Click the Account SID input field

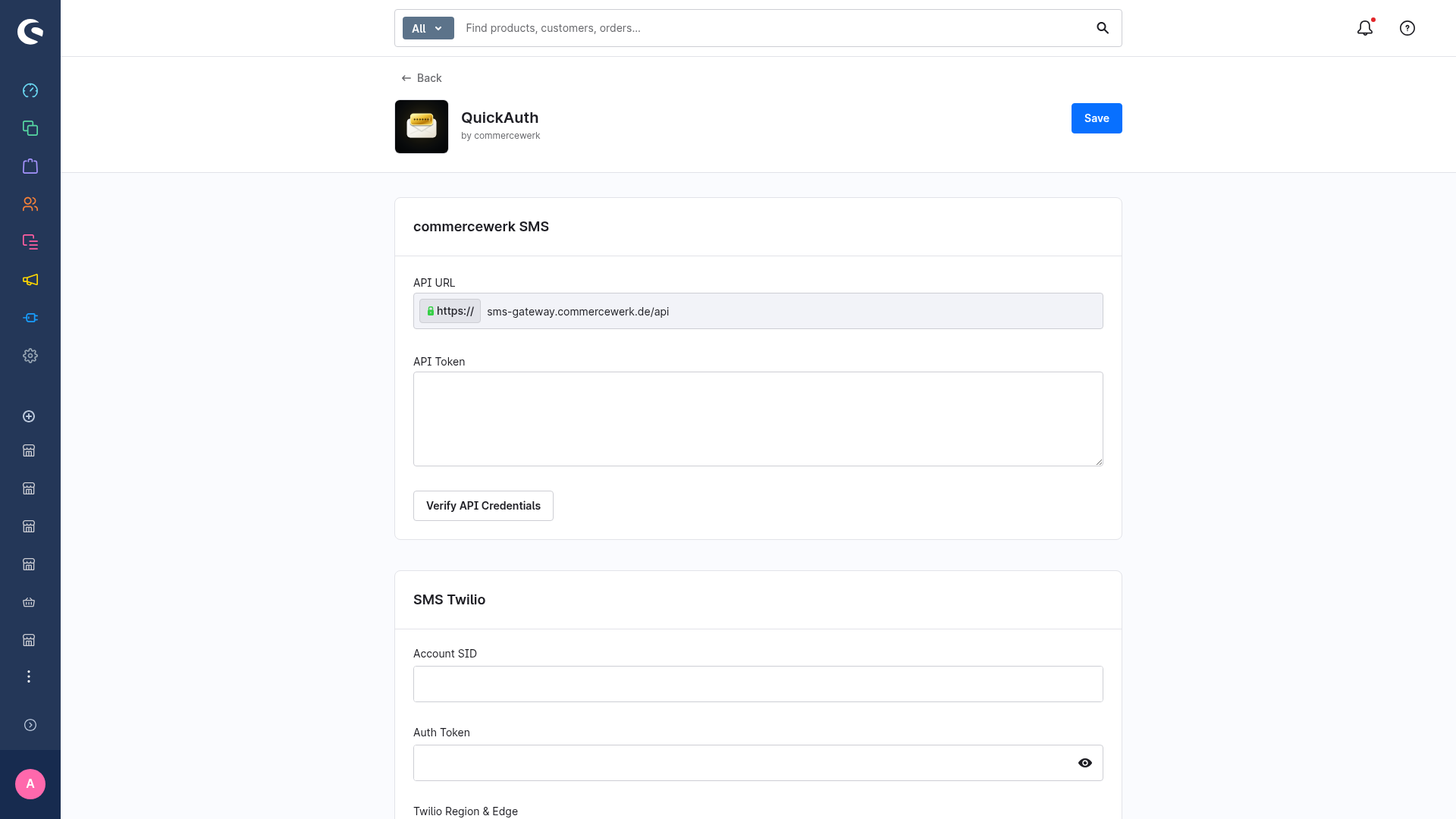coord(758,684)
